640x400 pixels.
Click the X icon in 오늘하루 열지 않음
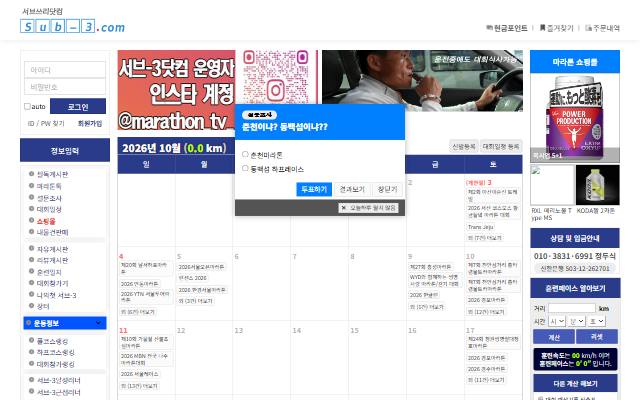tap(343, 208)
